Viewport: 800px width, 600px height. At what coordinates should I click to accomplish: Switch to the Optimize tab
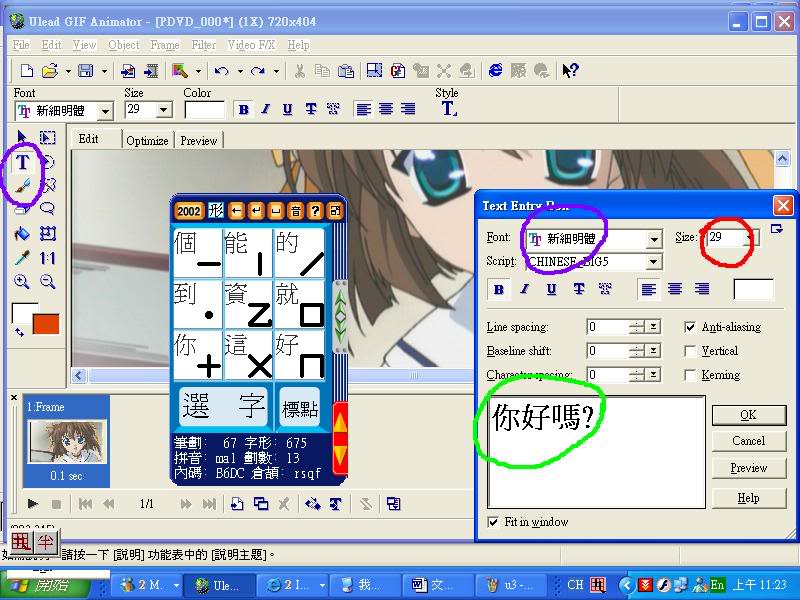(147, 141)
